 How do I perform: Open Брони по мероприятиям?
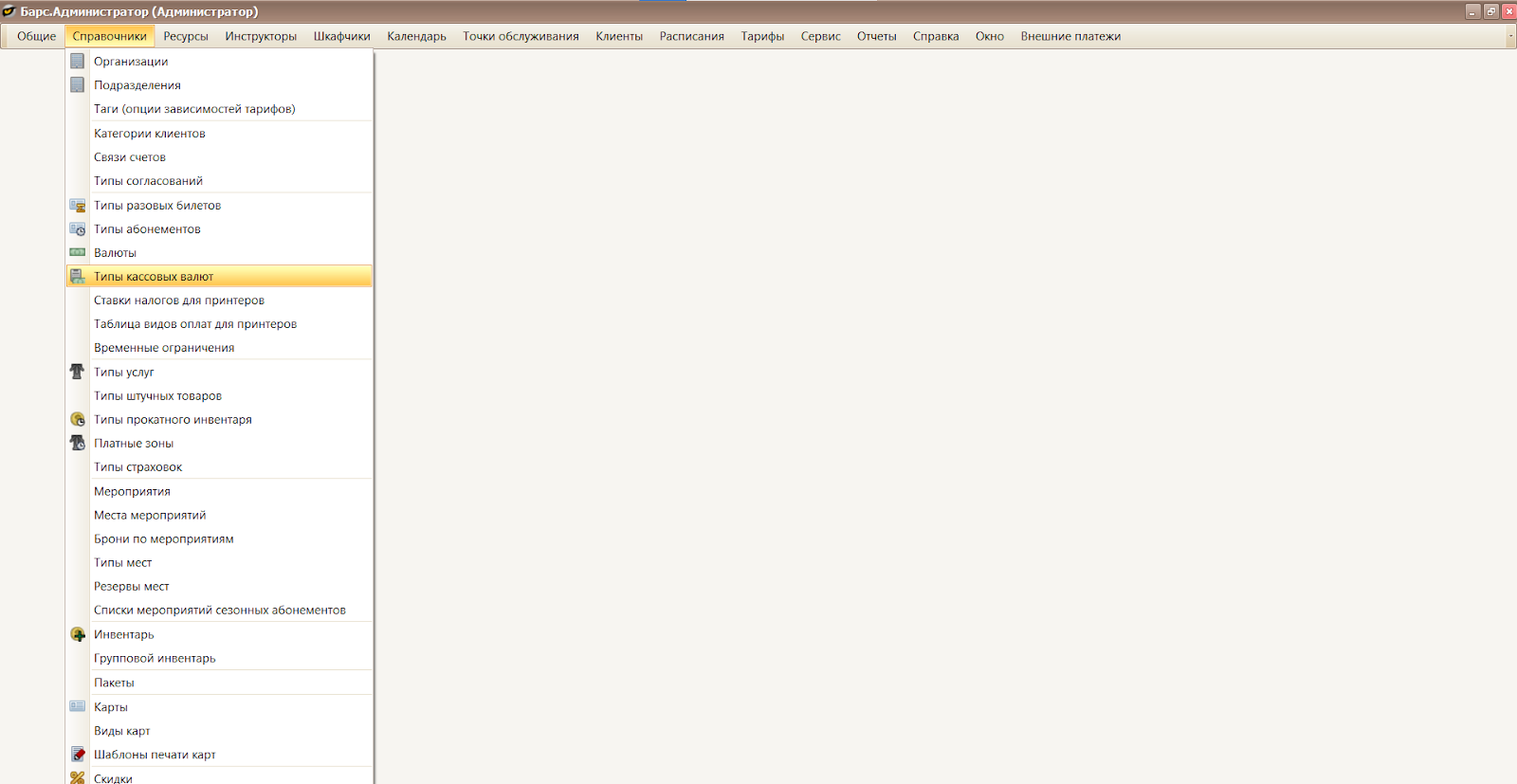[x=219, y=539]
